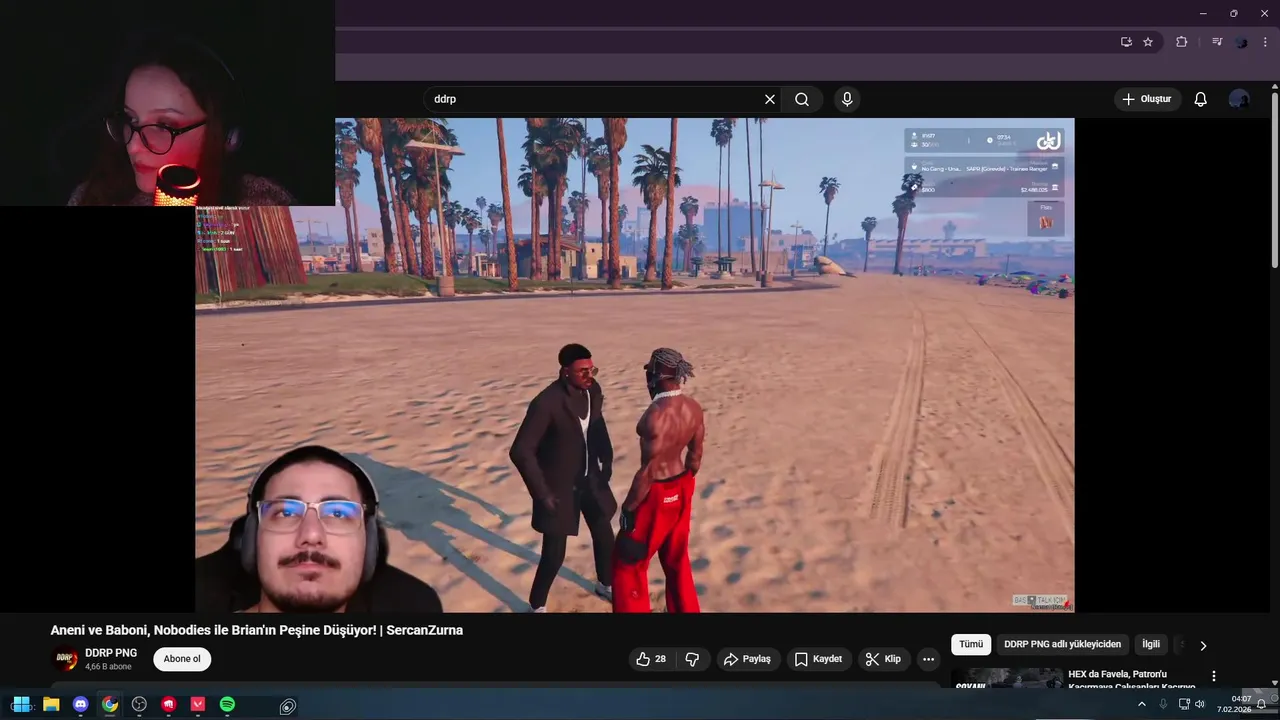Open YouTube account avatar menu
The image size is (1280, 720).
click(x=1239, y=99)
